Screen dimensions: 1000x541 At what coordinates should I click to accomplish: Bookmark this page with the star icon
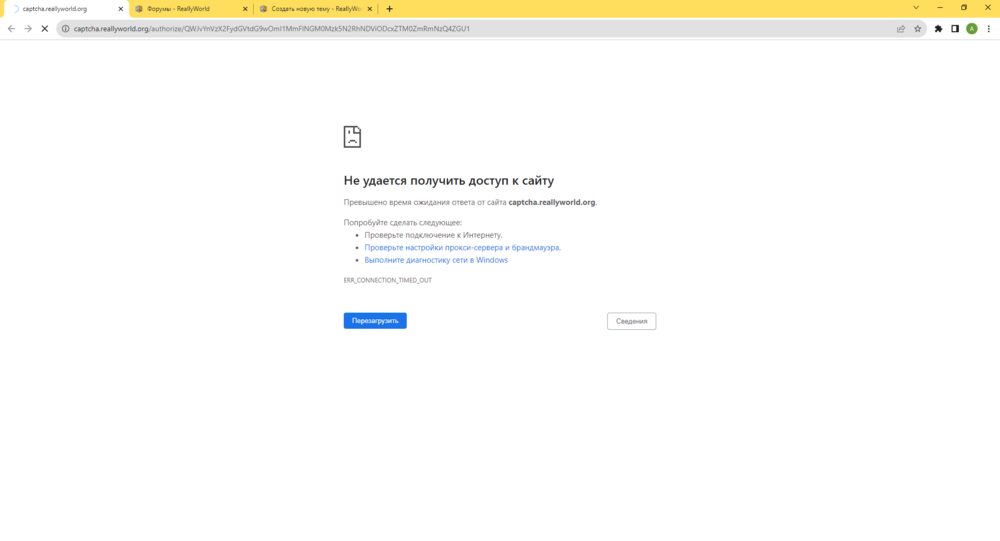click(x=918, y=29)
